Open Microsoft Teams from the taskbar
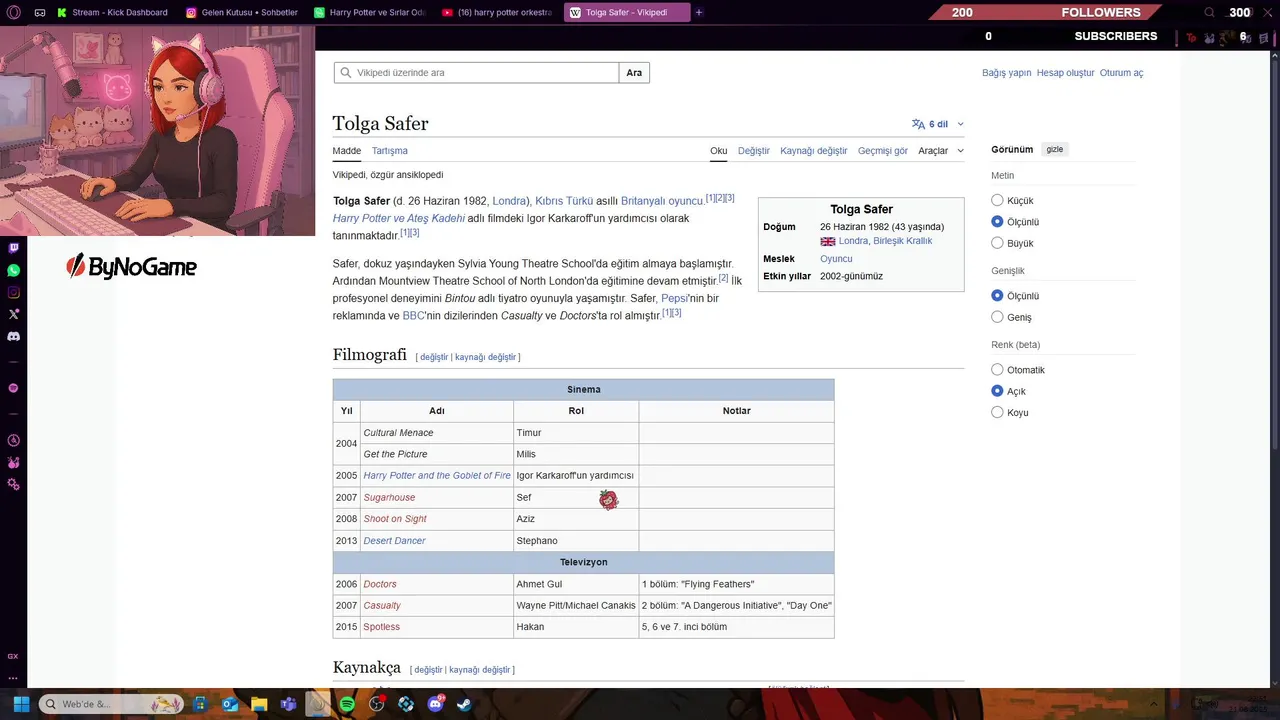 coord(288,704)
